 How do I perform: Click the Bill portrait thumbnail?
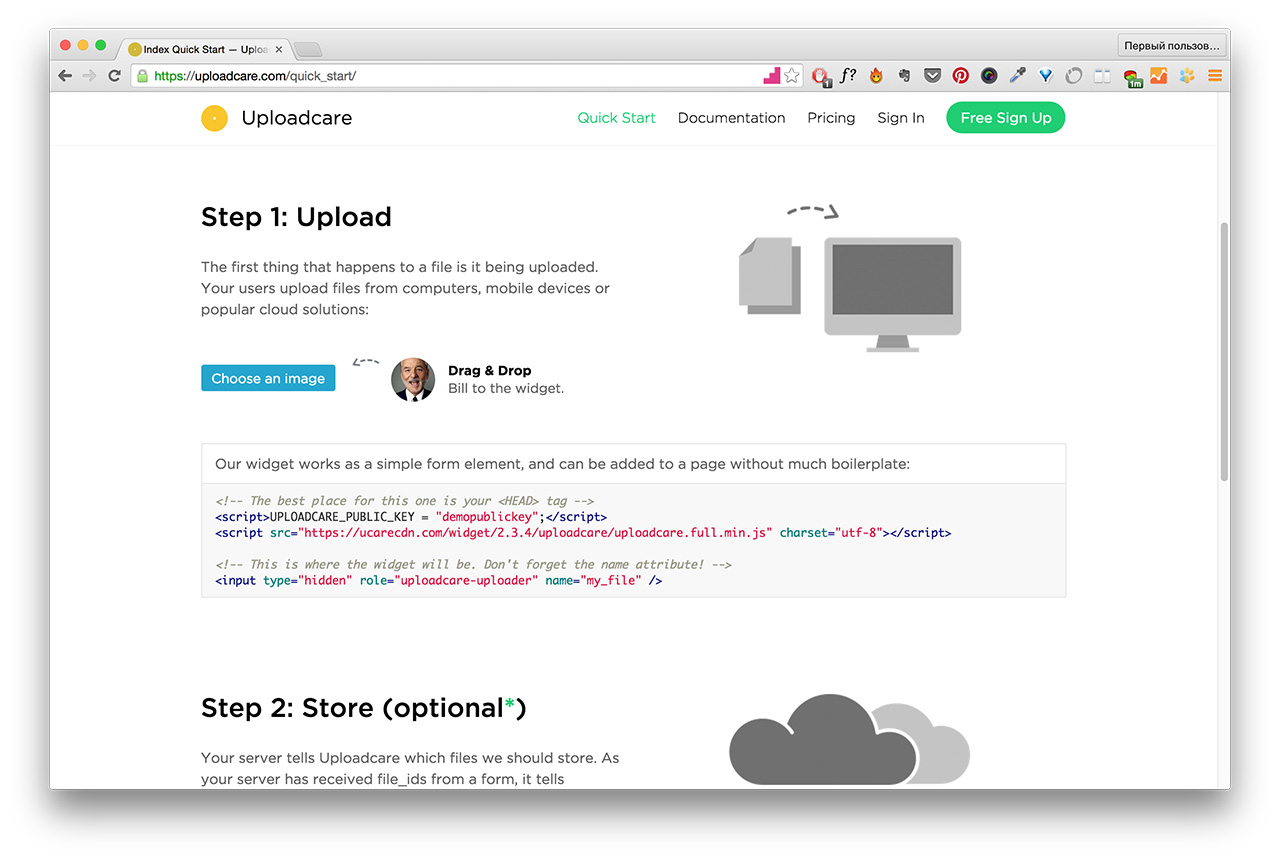pos(413,379)
